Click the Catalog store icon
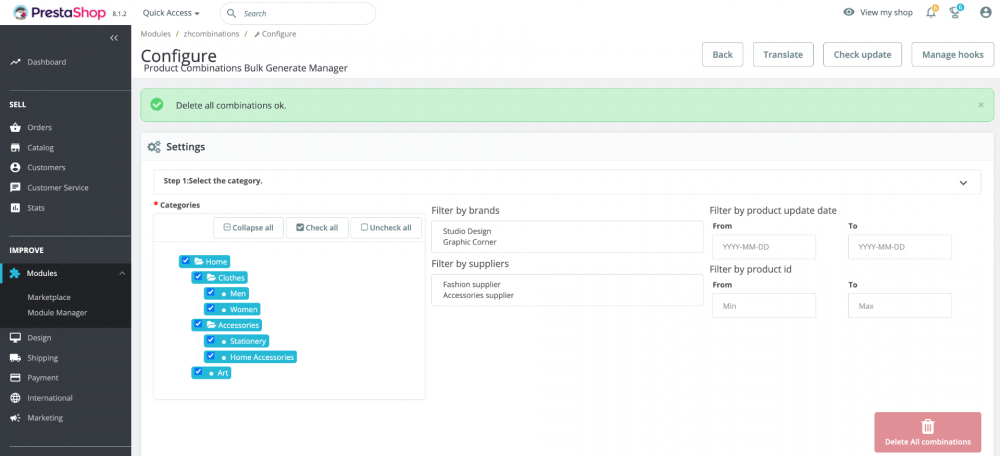Image resolution: width=1000 pixels, height=456 pixels. (x=15, y=147)
